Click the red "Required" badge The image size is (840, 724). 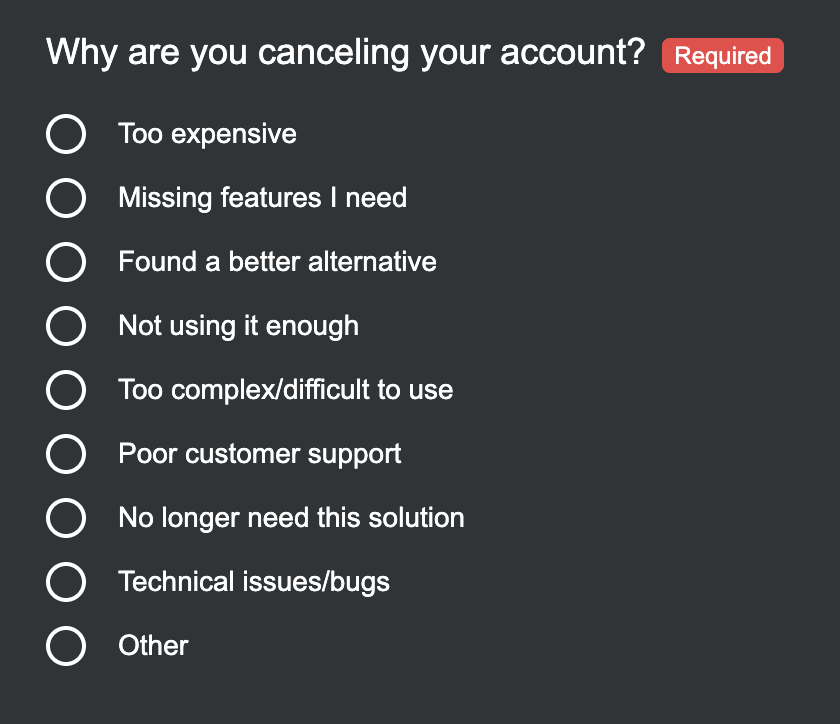coord(722,56)
